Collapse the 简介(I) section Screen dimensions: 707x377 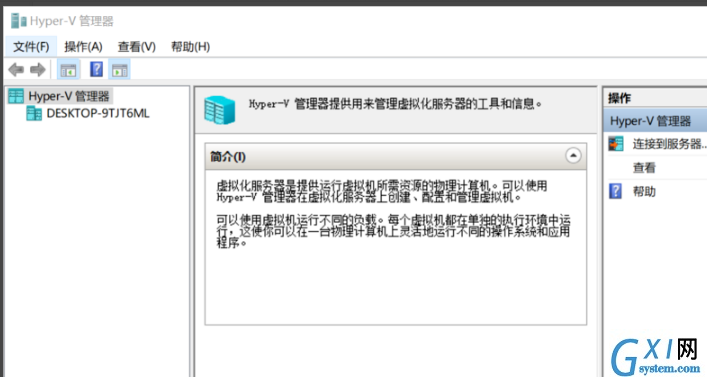pyautogui.click(x=573, y=156)
